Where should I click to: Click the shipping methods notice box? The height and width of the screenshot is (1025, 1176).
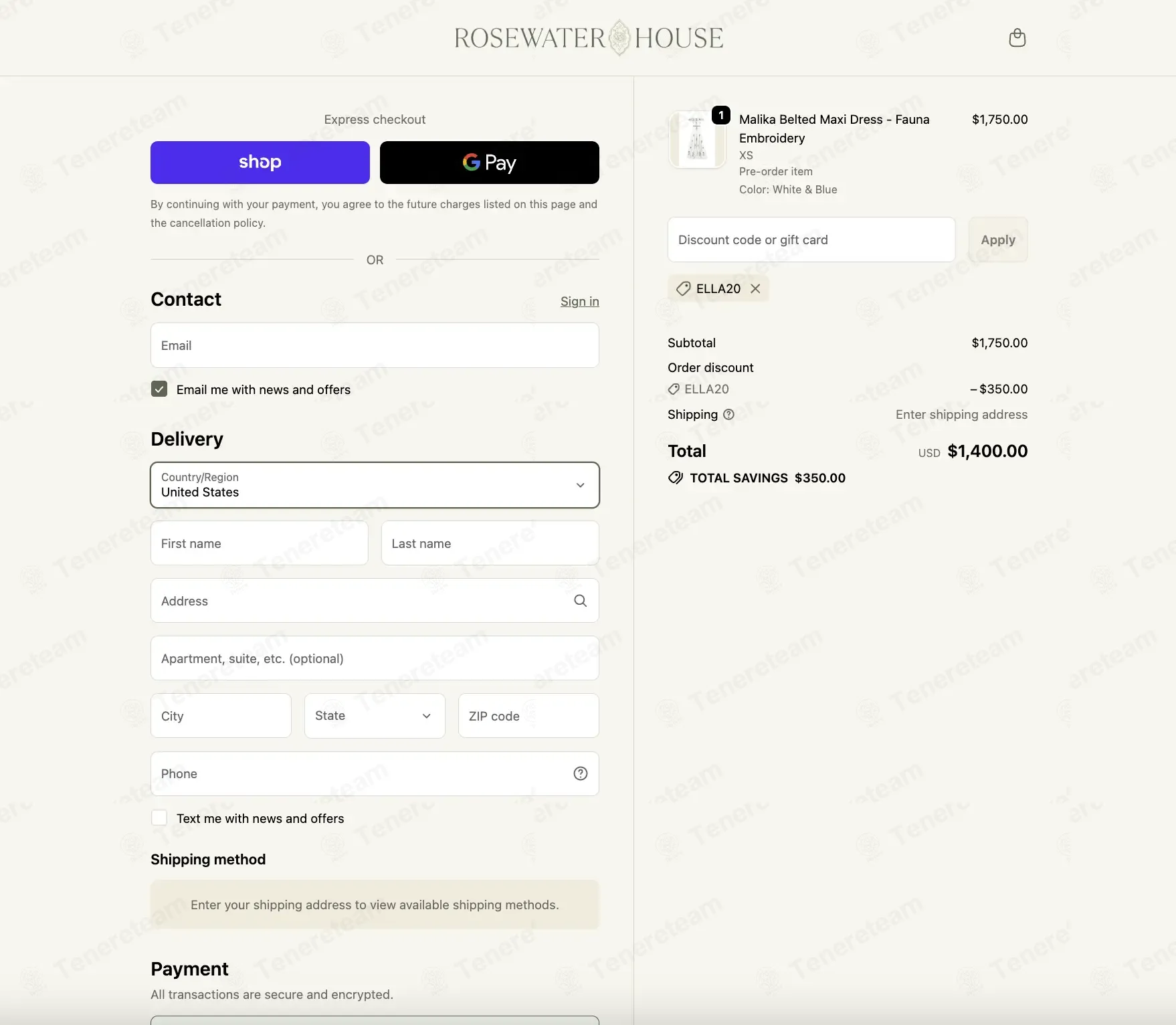tap(375, 905)
